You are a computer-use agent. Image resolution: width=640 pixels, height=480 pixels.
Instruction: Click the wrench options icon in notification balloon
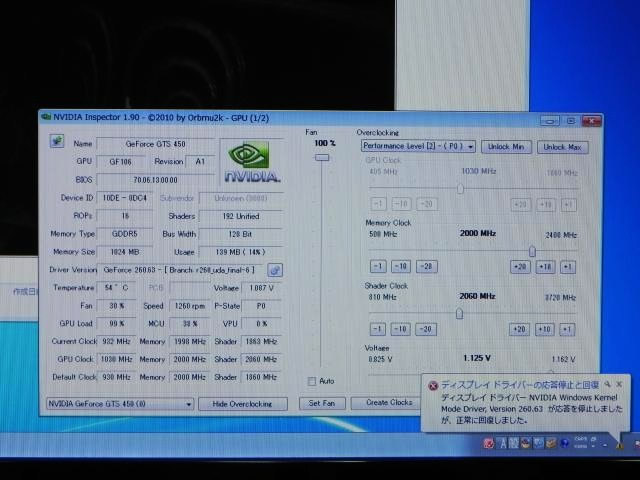[x=608, y=384]
